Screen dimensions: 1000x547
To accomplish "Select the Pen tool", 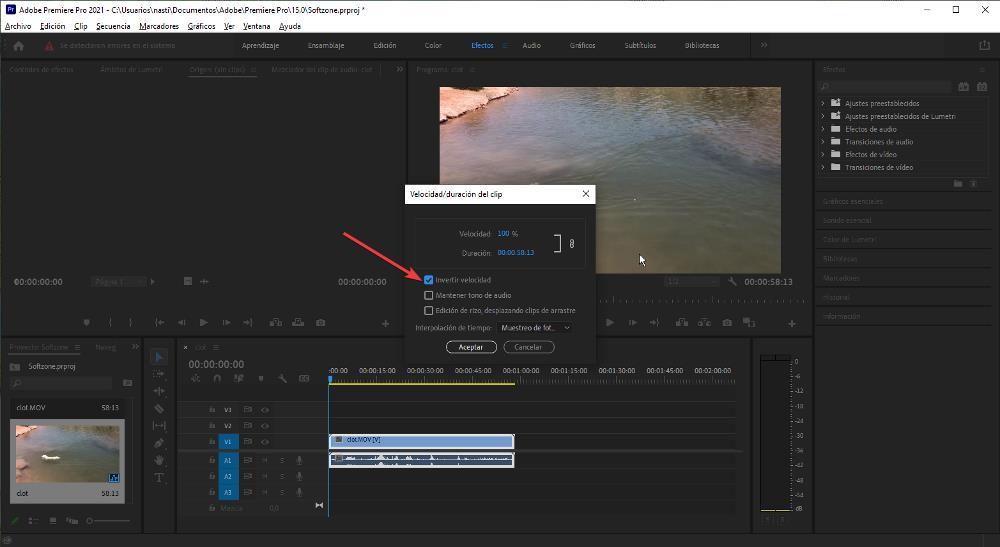I will click(x=159, y=442).
